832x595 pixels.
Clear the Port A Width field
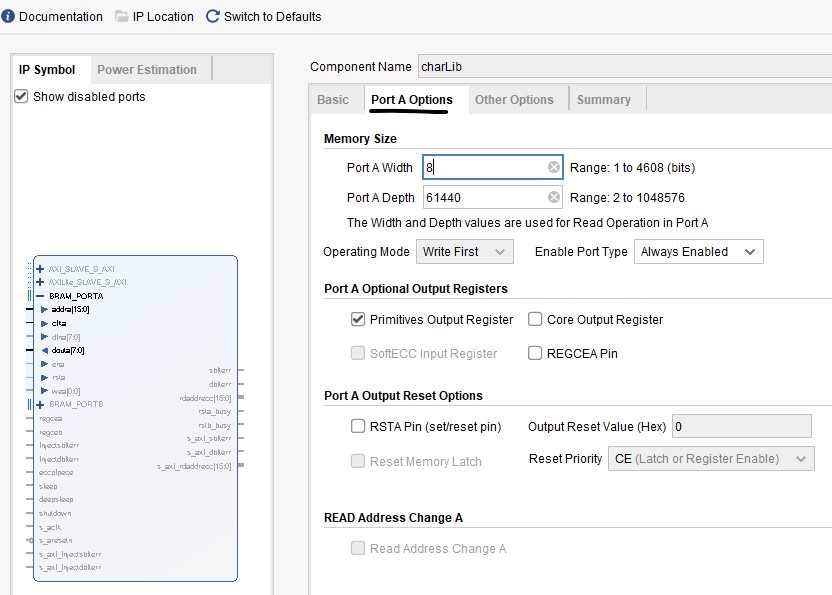tap(554, 167)
